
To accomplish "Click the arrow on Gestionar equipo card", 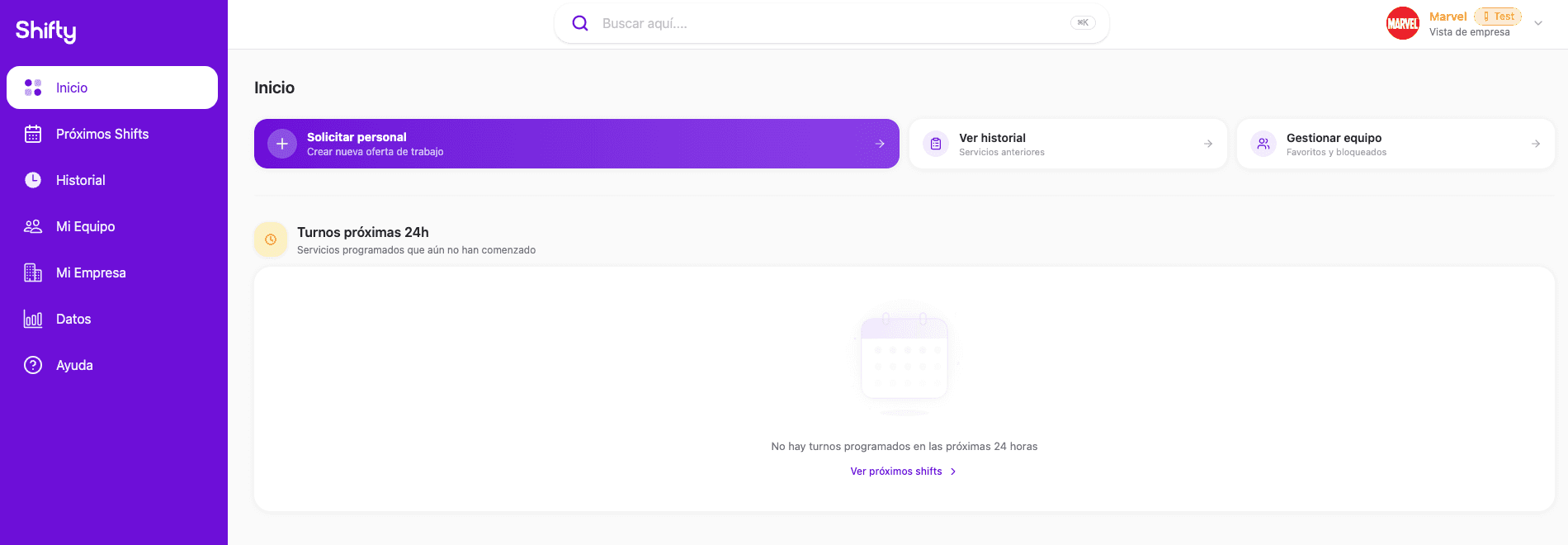I will [x=1536, y=144].
